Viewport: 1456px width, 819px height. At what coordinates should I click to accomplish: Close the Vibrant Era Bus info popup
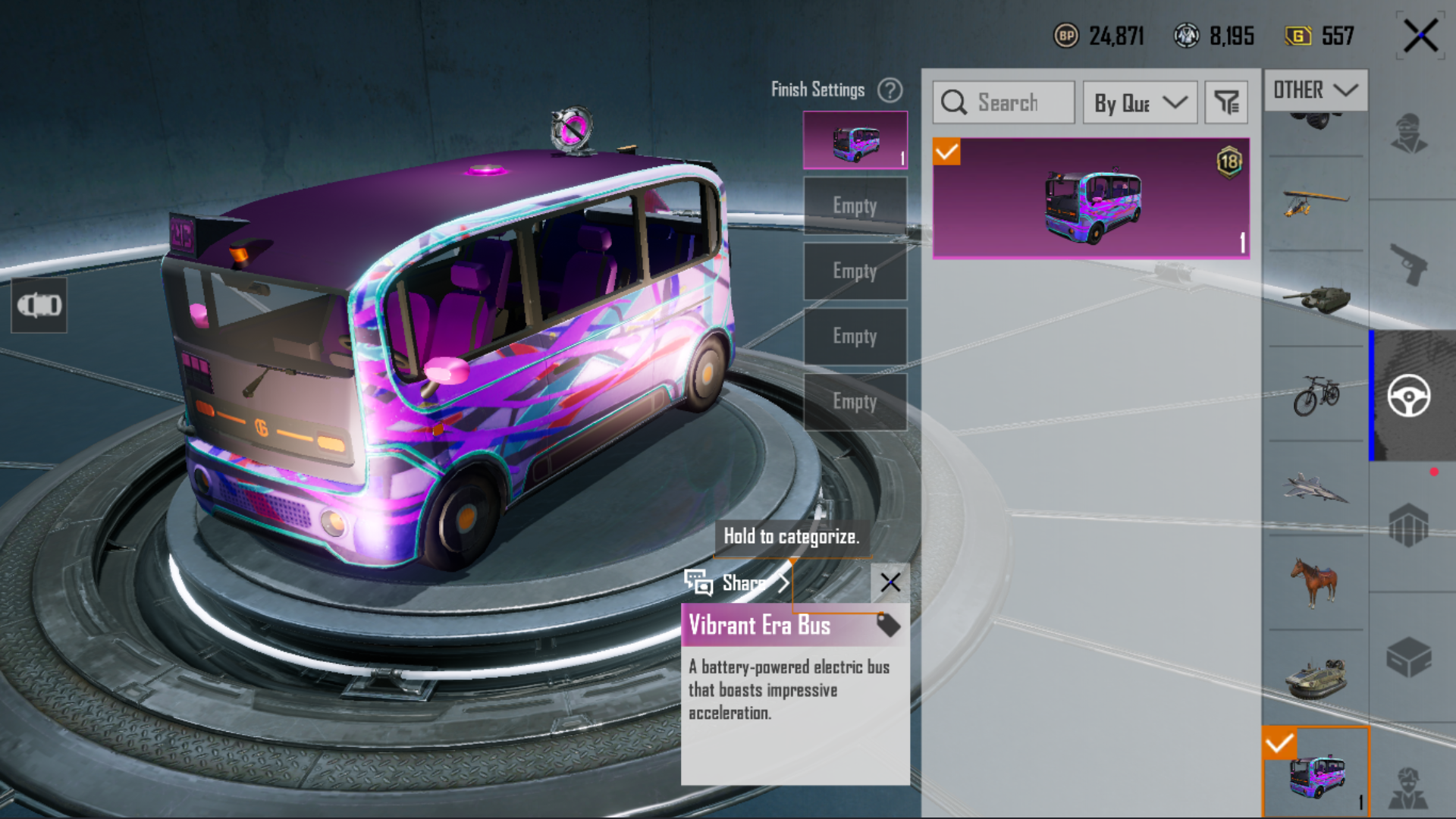pyautogui.click(x=890, y=582)
